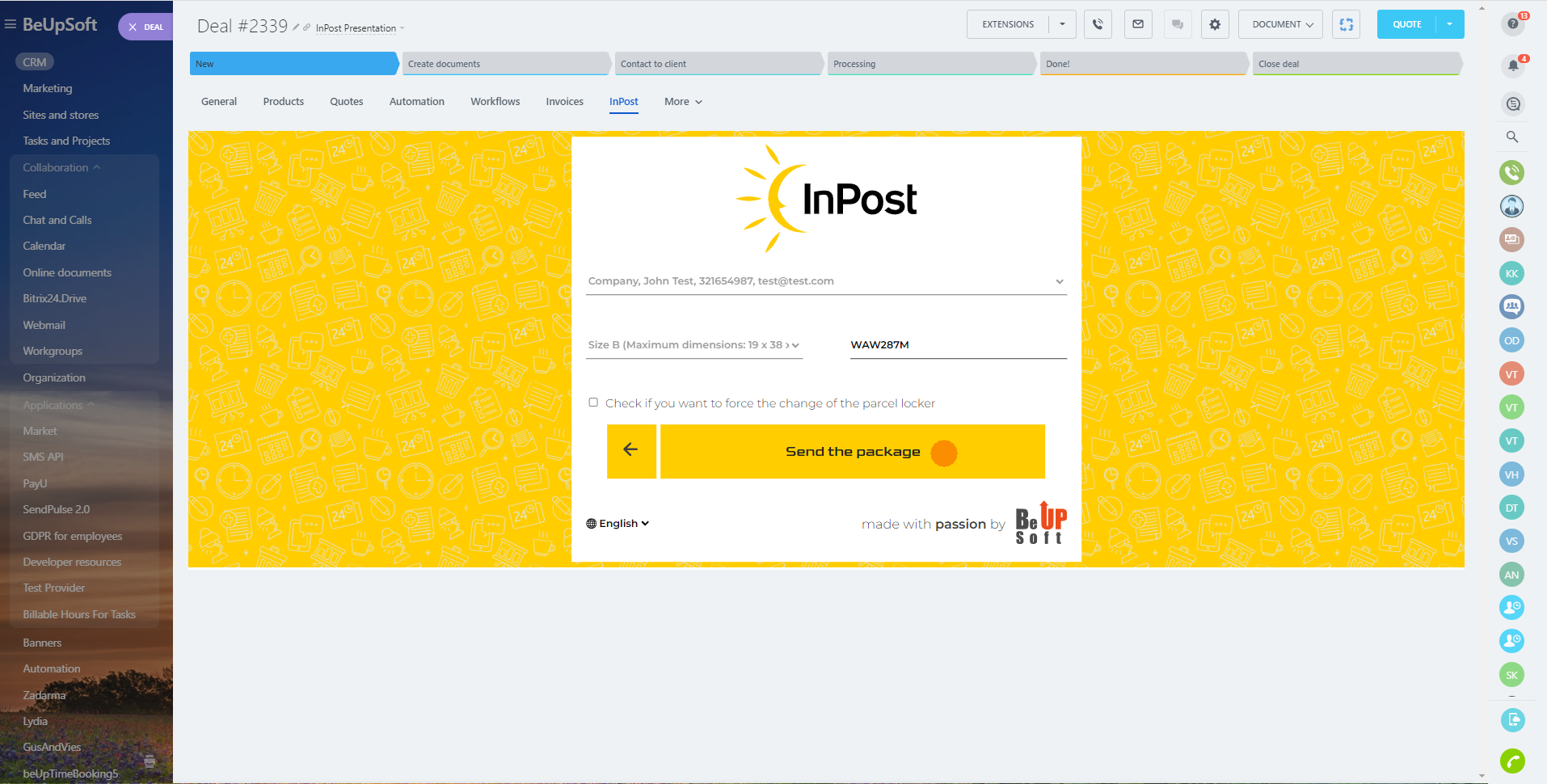Click the phone call icon in toolbar
This screenshot has width=1547, height=784.
pos(1098,24)
